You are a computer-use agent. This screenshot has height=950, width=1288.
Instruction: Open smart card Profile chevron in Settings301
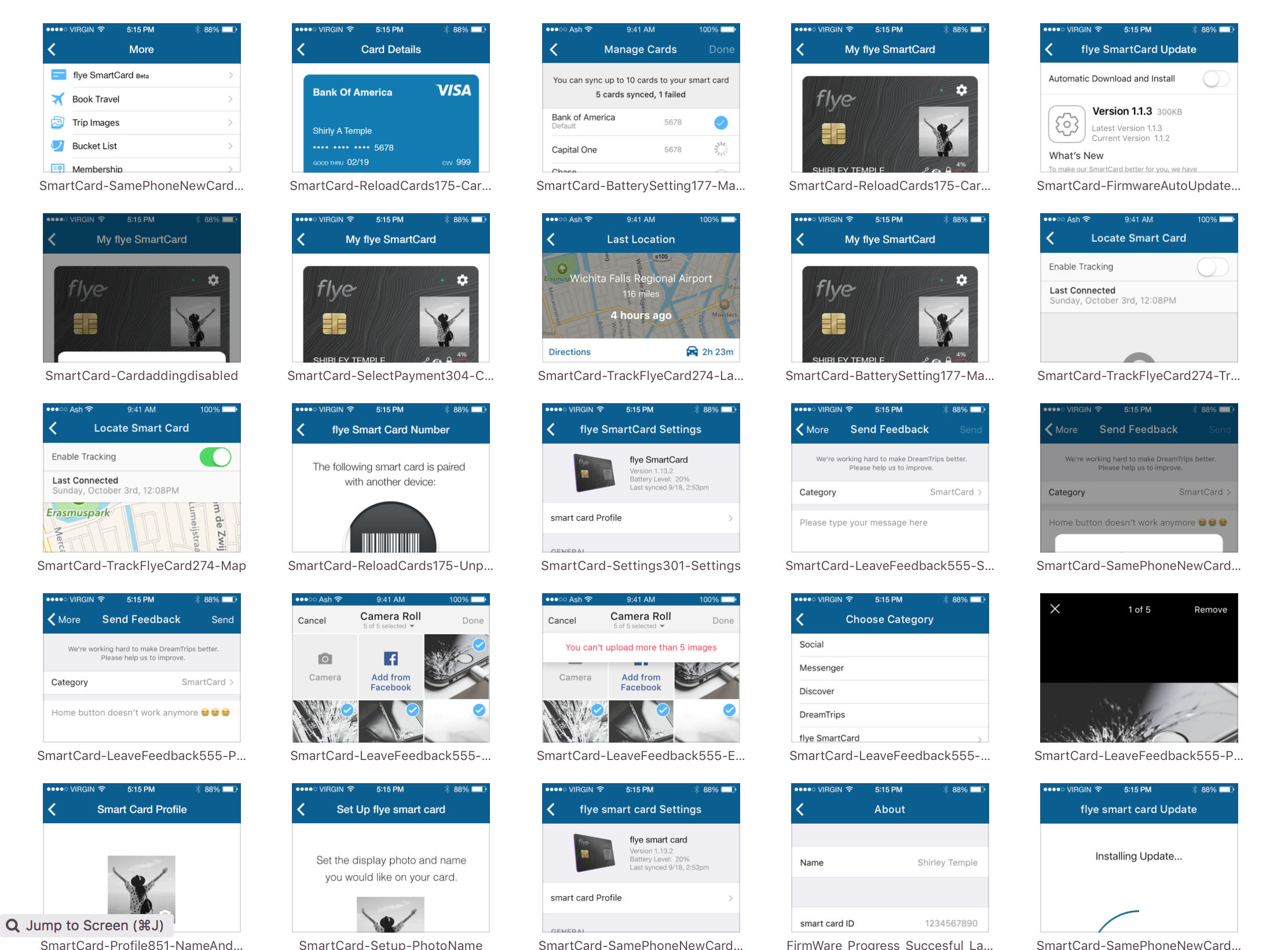point(730,518)
